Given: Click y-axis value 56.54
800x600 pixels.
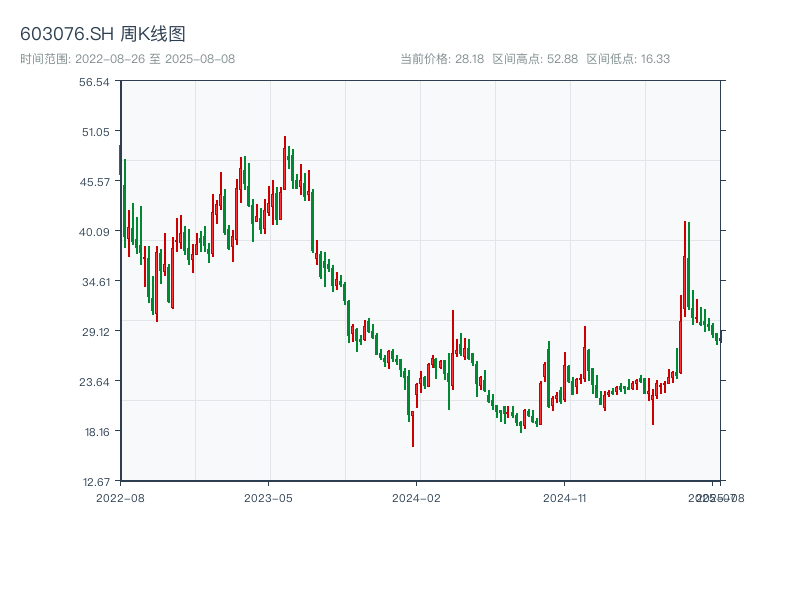Looking at the screenshot, I should (94, 82).
